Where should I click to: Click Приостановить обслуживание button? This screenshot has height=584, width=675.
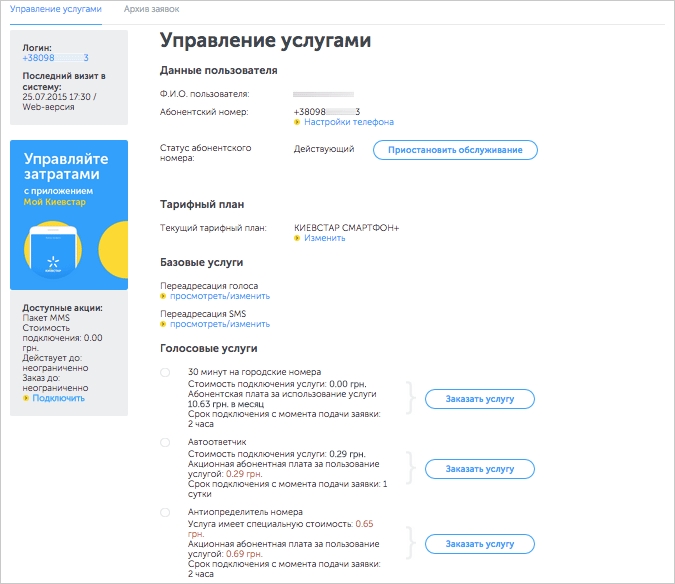pos(455,150)
